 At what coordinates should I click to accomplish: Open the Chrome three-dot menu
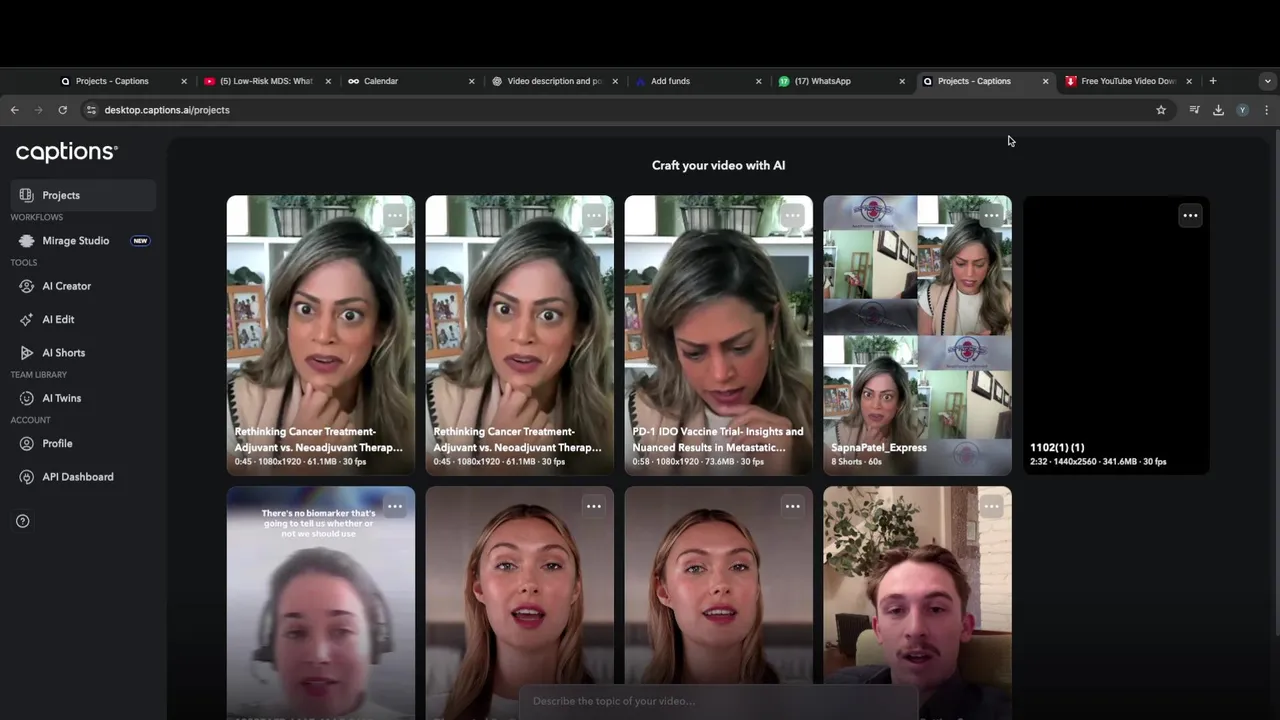1266,110
